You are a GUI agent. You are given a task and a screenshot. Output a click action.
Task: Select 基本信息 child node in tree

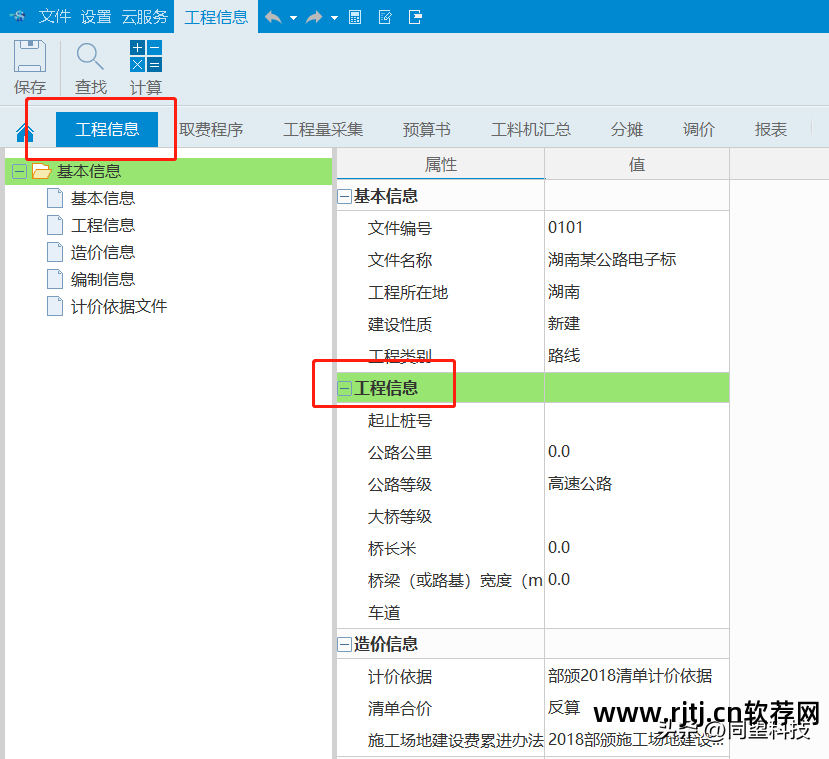pos(103,198)
